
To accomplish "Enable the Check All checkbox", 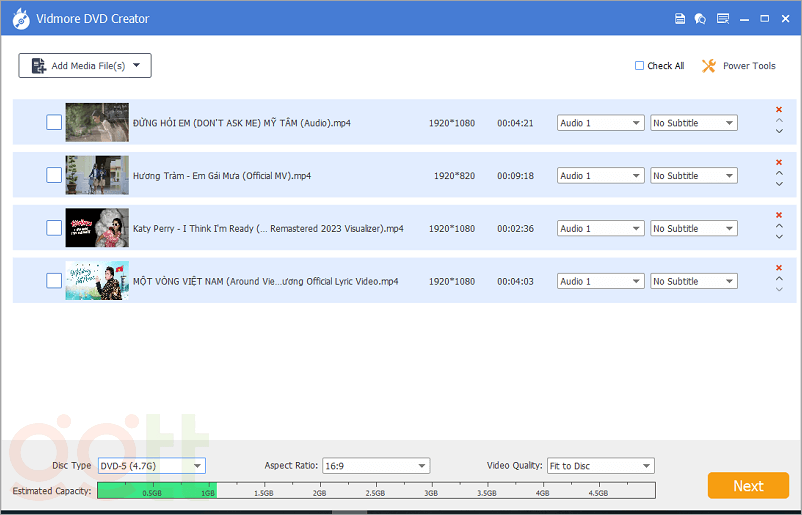I will [640, 66].
